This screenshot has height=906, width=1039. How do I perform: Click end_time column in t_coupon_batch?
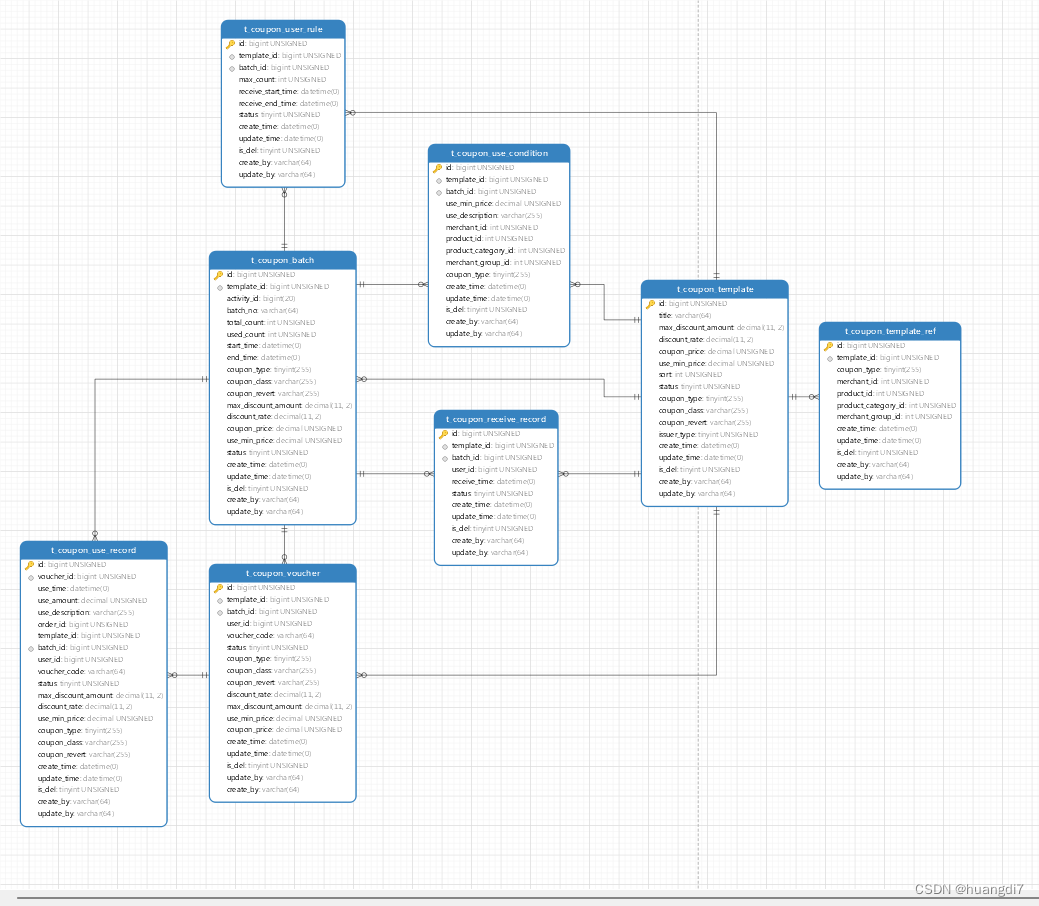[x=263, y=358]
